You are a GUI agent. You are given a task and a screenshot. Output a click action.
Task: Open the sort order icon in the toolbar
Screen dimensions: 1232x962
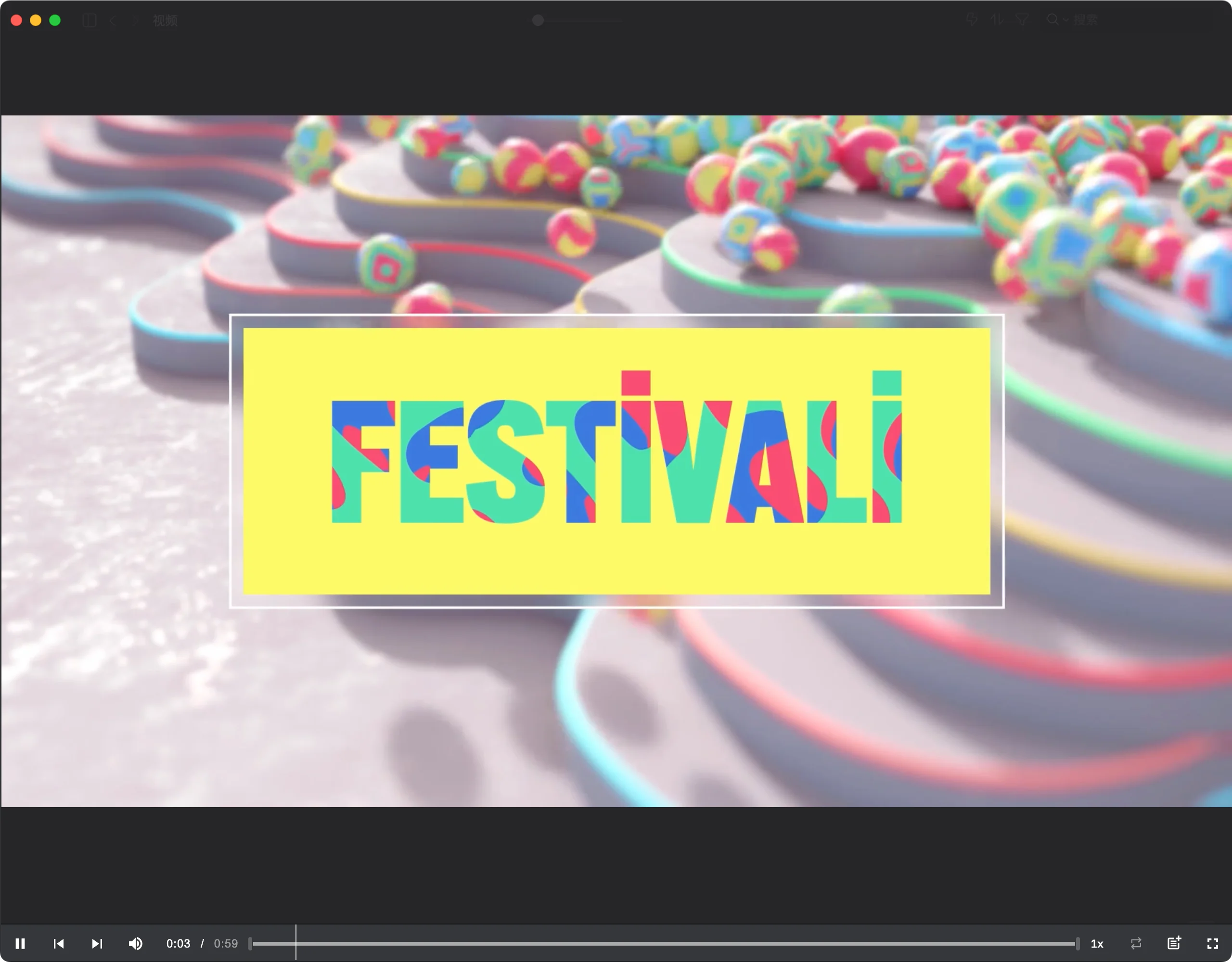click(x=996, y=20)
